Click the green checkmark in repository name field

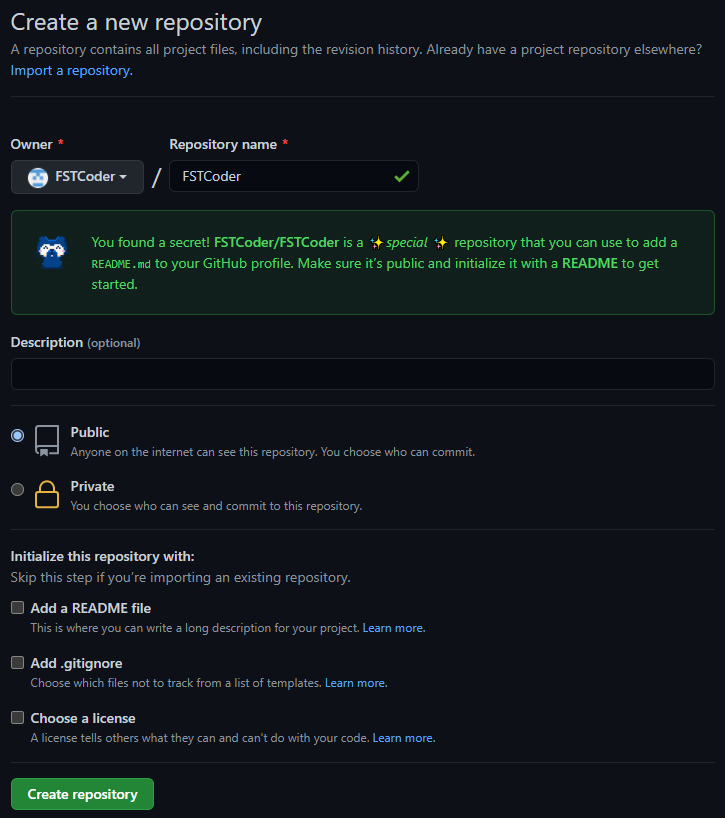point(402,176)
